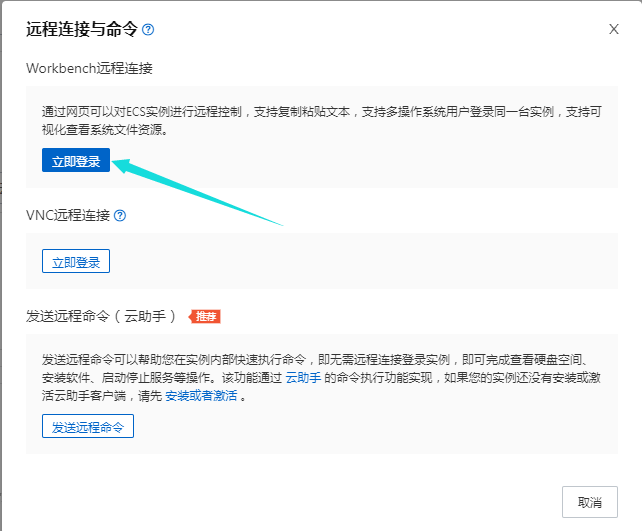
Task: Click the solid blue 立即登录 button under Workbench
Action: tap(76, 160)
